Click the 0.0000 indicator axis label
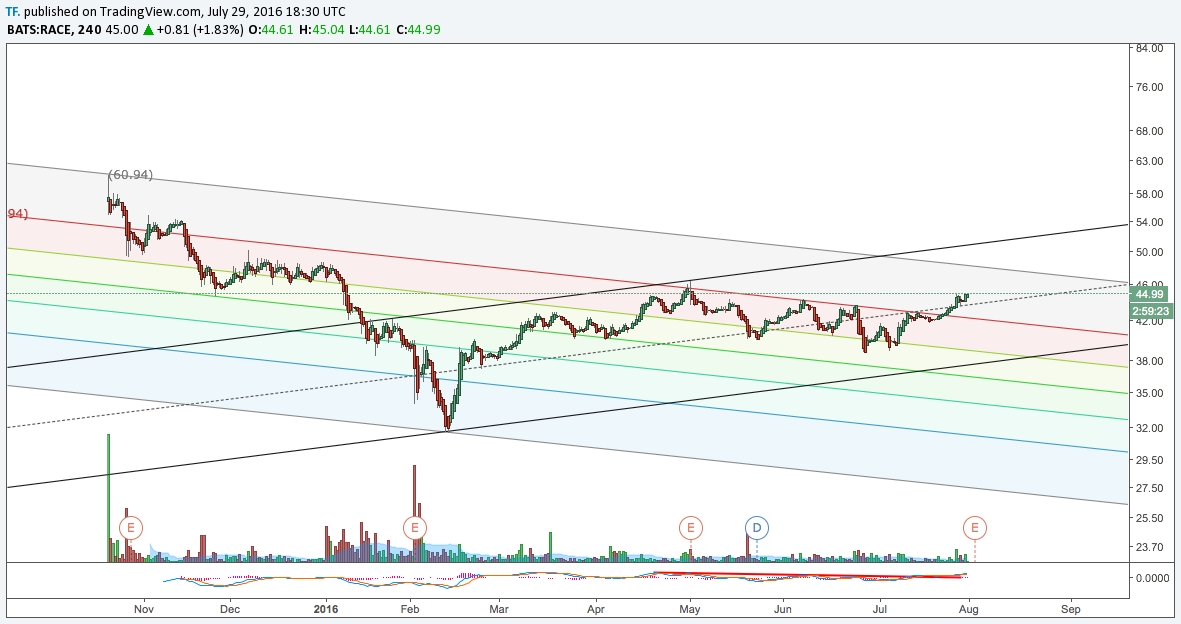This screenshot has height=624, width=1181. click(1152, 578)
